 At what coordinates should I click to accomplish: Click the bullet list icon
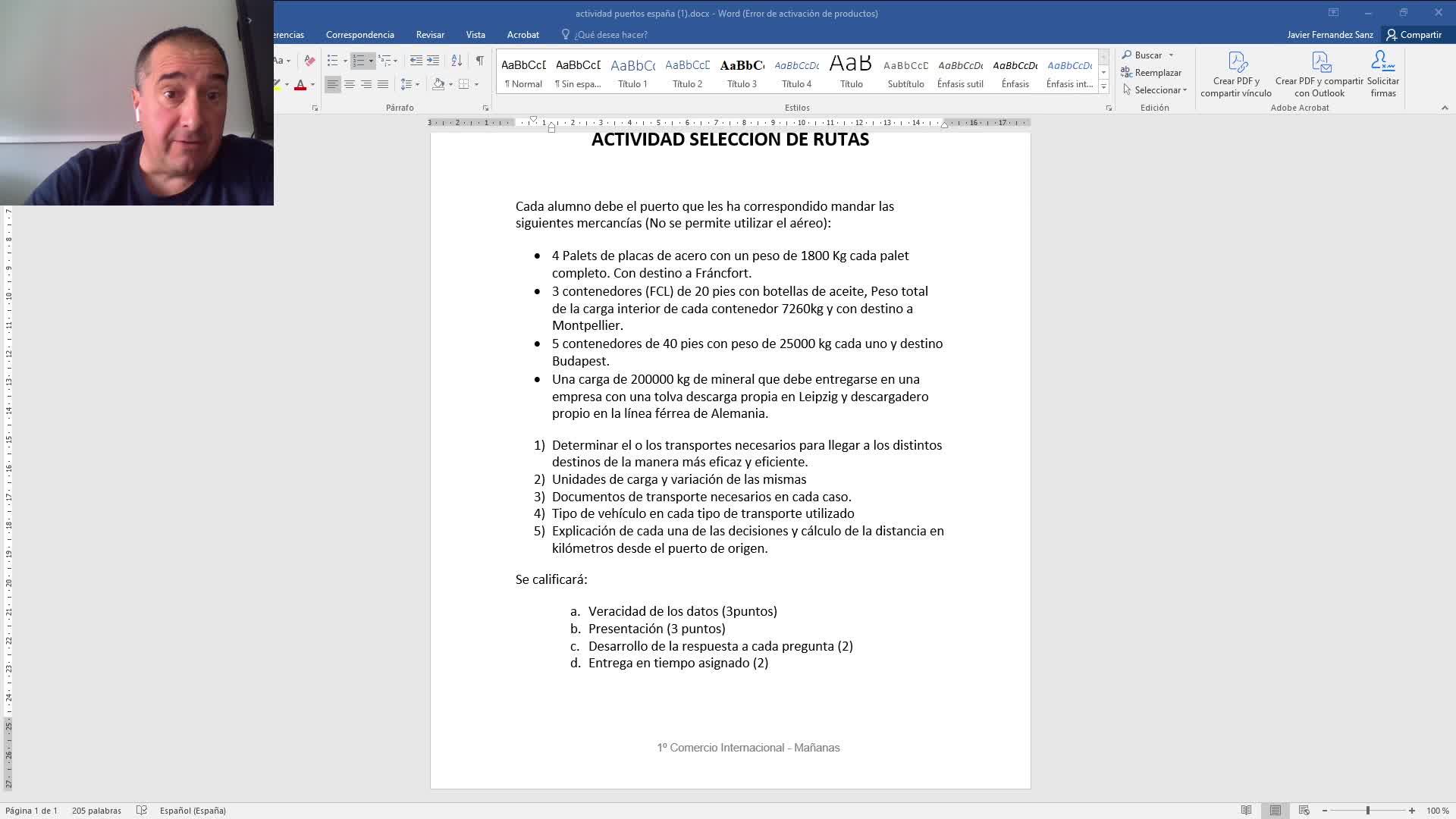coord(332,60)
